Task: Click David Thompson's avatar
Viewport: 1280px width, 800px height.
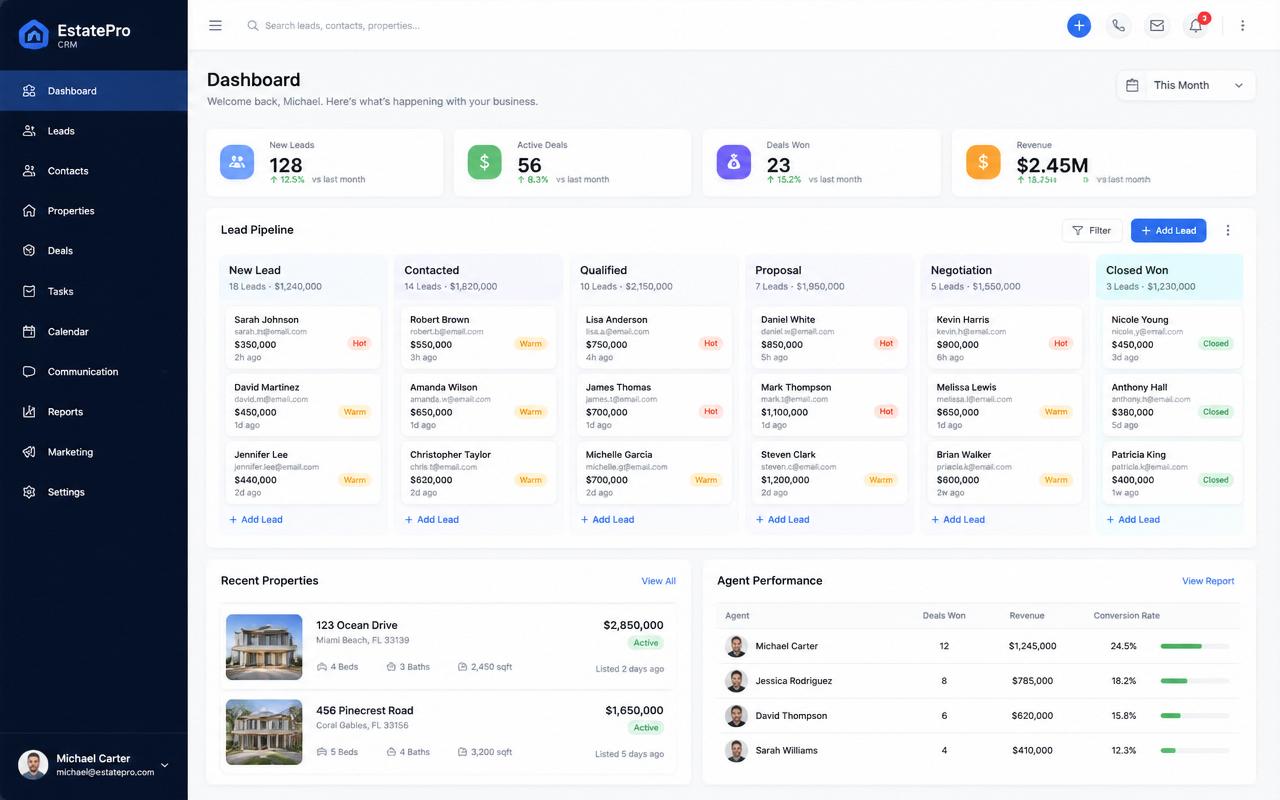Action: tap(736, 716)
